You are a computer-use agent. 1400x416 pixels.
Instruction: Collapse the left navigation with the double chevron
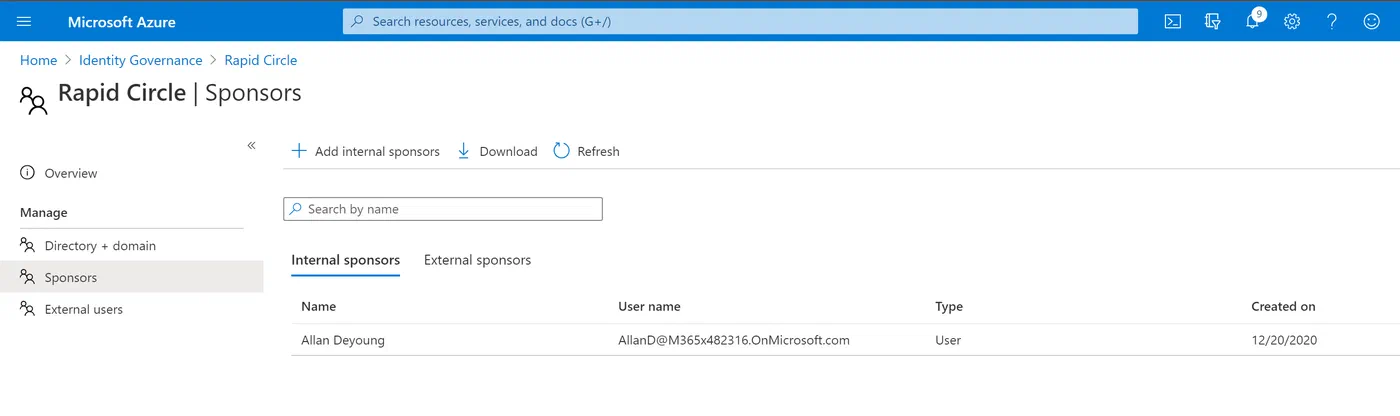pos(252,146)
